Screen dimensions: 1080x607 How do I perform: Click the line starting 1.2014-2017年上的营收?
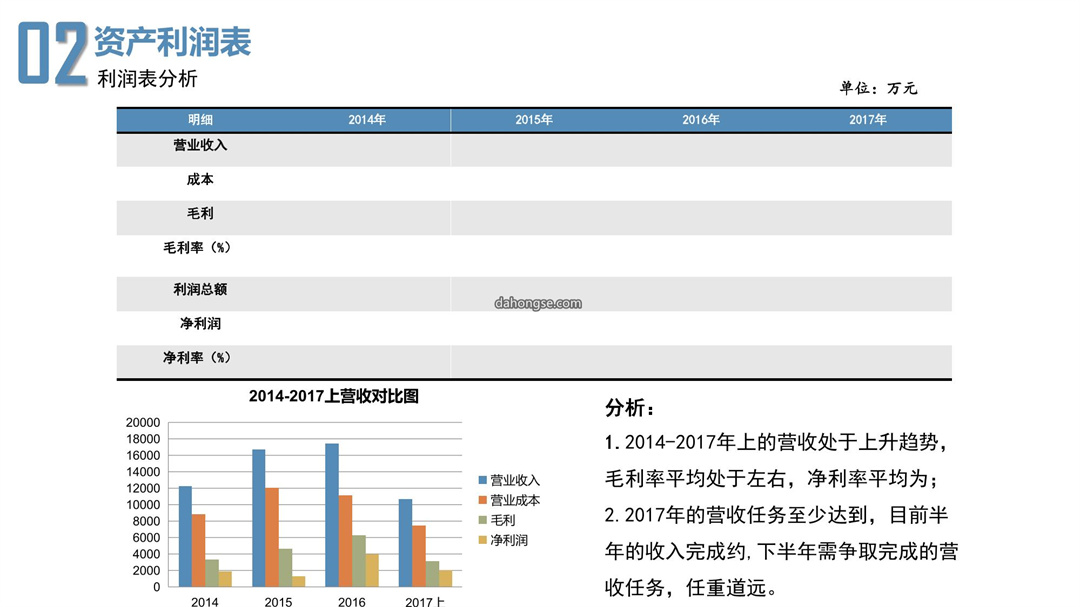(x=777, y=442)
